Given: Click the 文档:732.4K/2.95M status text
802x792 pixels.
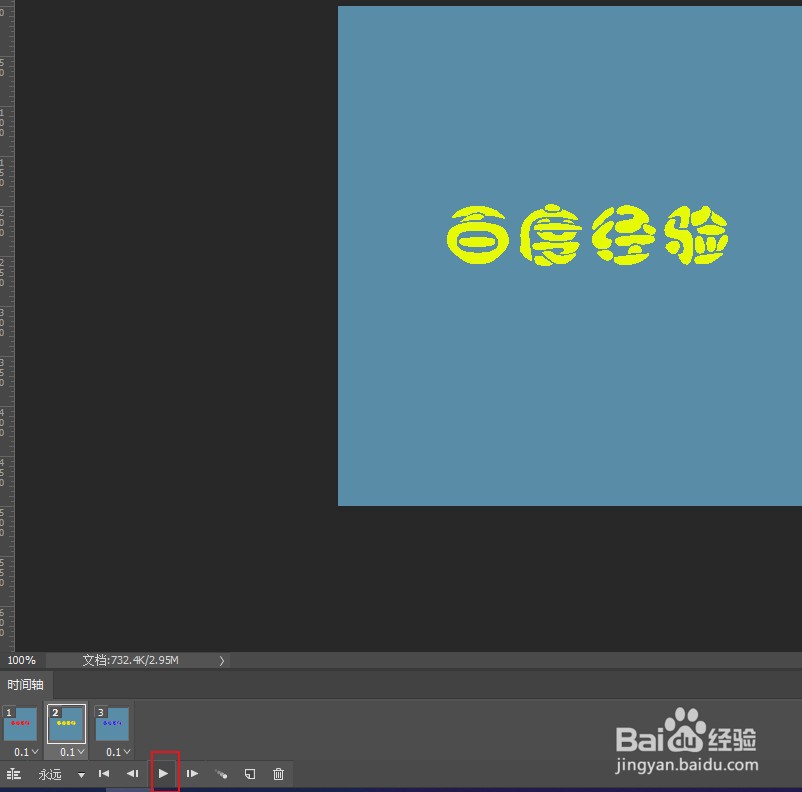Looking at the screenshot, I should tap(131, 660).
